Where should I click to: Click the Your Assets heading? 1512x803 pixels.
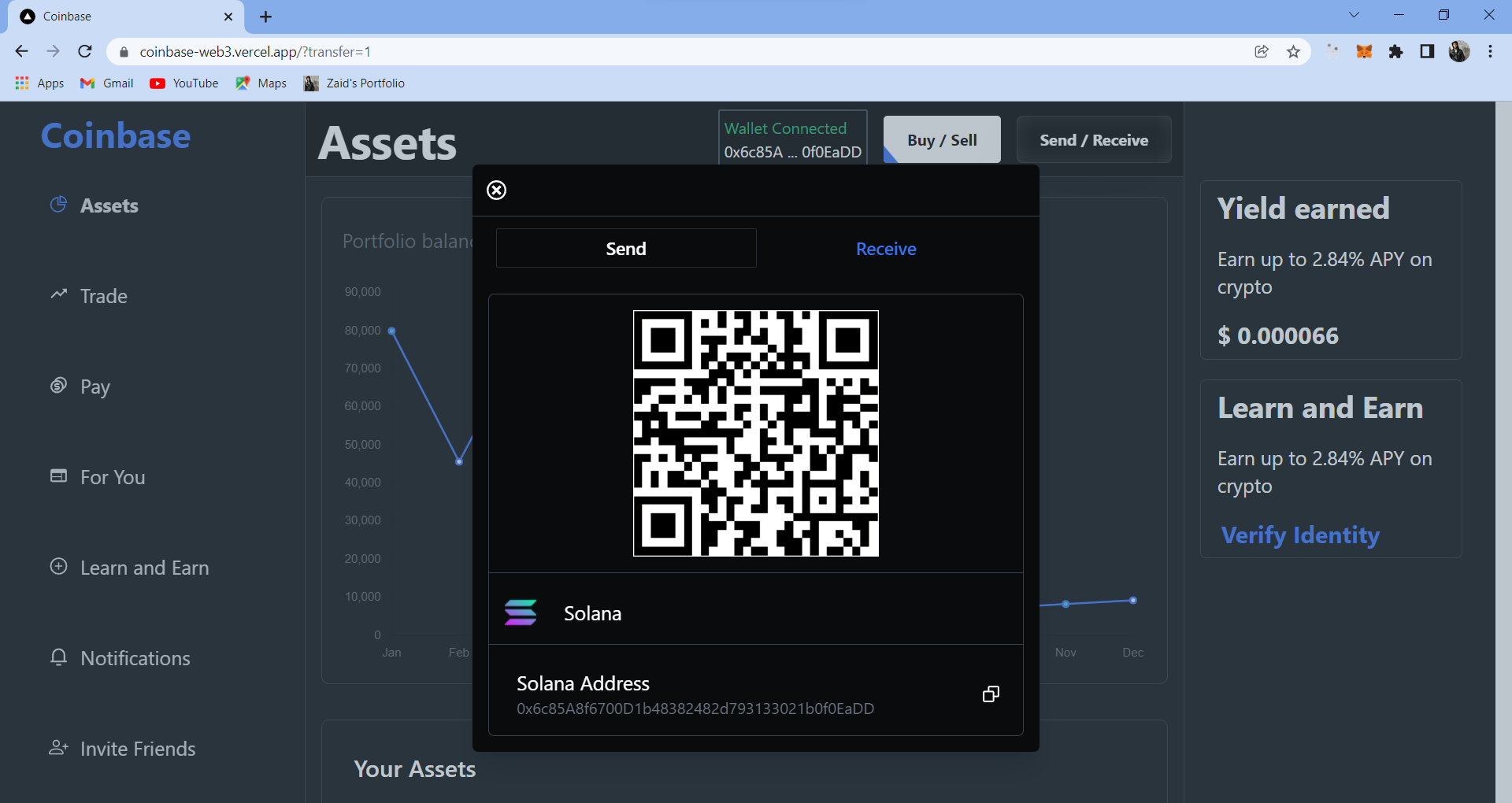point(415,769)
